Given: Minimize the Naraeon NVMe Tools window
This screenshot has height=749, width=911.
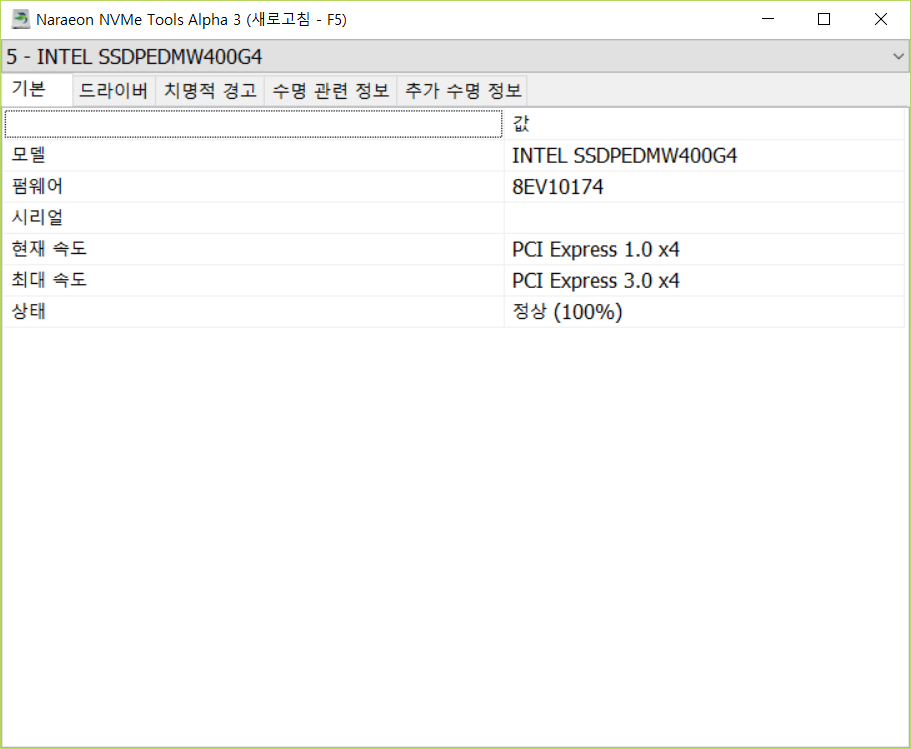Looking at the screenshot, I should point(768,19).
